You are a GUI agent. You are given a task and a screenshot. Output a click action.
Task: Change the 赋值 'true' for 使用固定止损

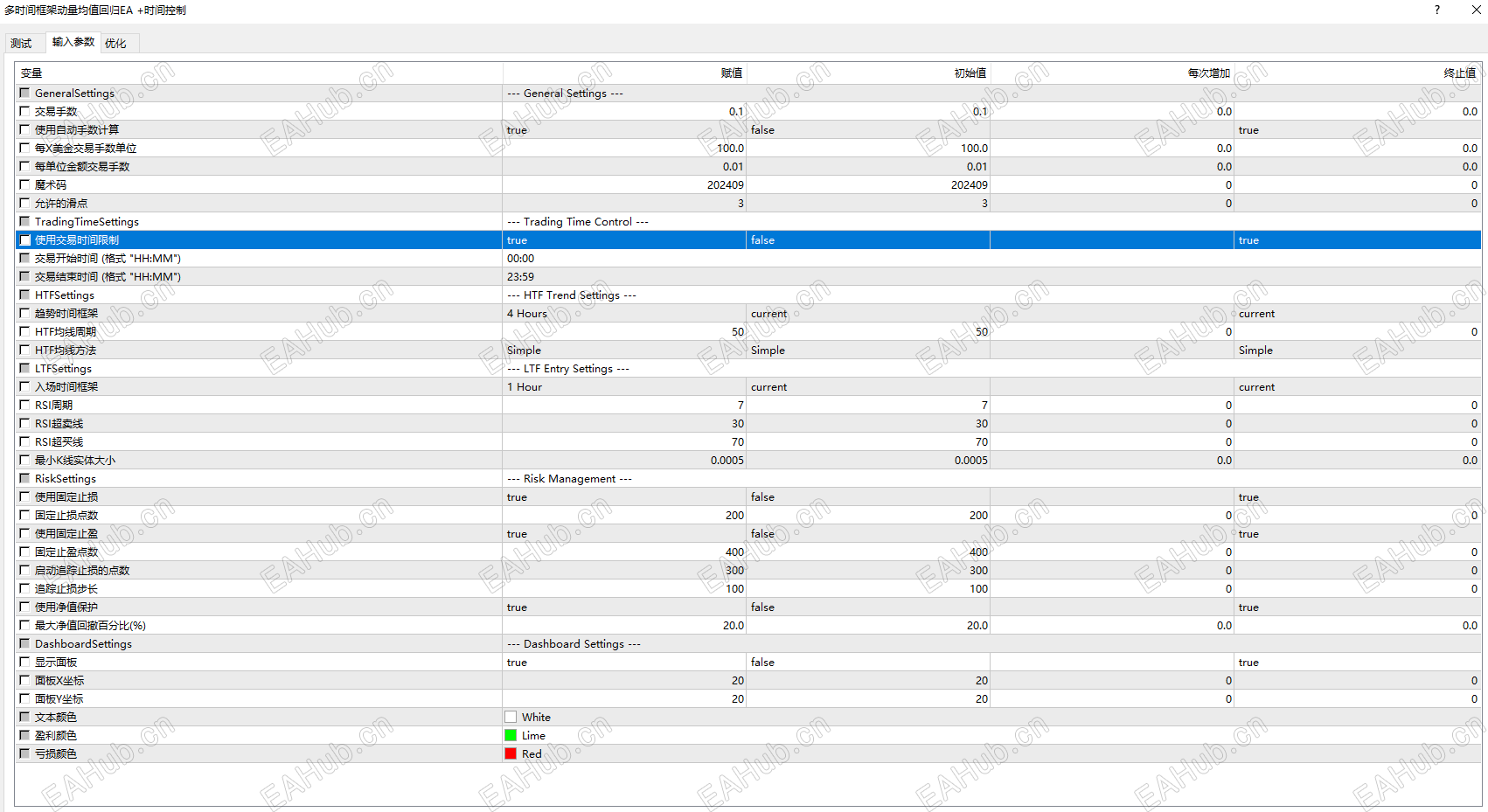517,497
